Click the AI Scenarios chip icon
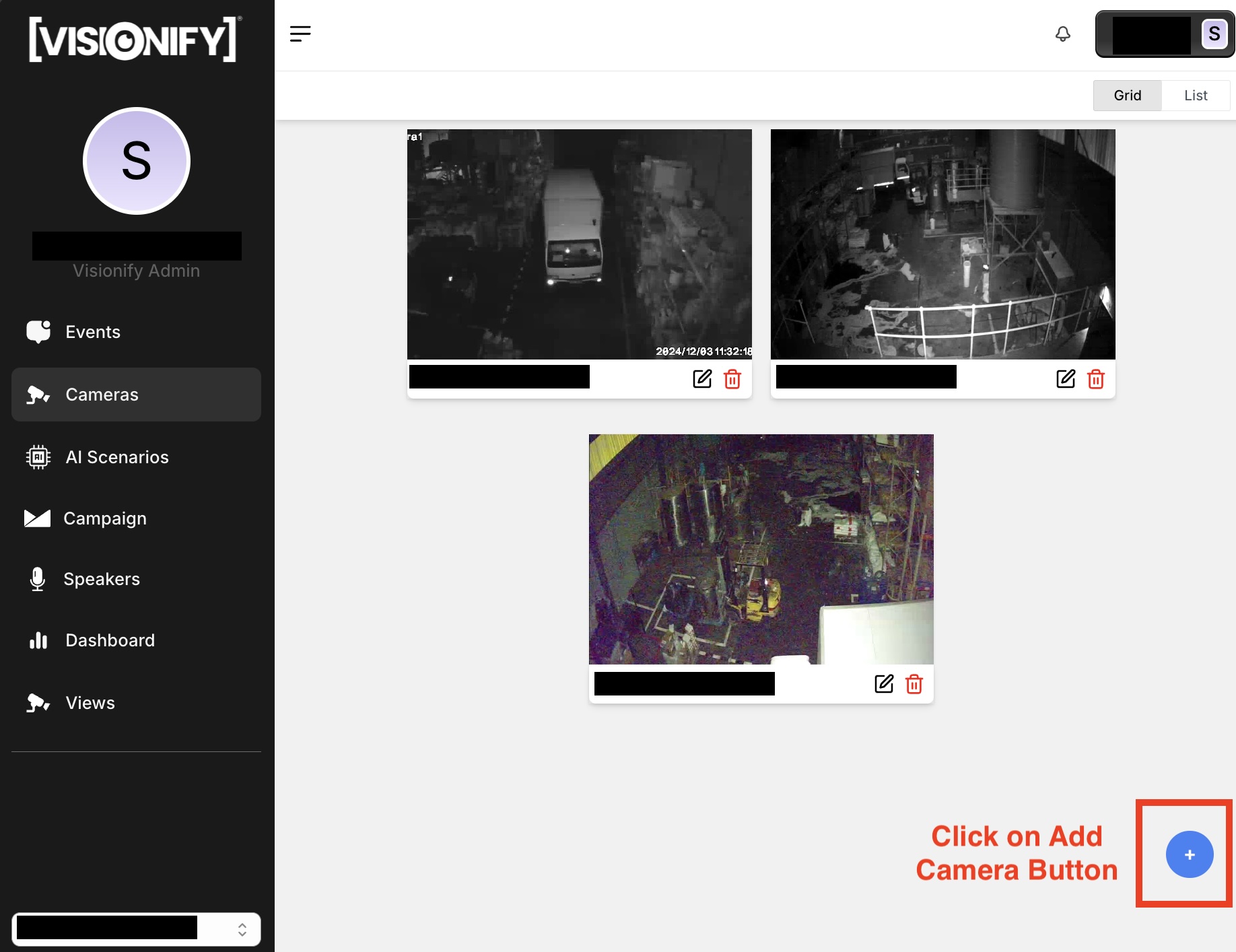The image size is (1236, 952). pos(38,457)
